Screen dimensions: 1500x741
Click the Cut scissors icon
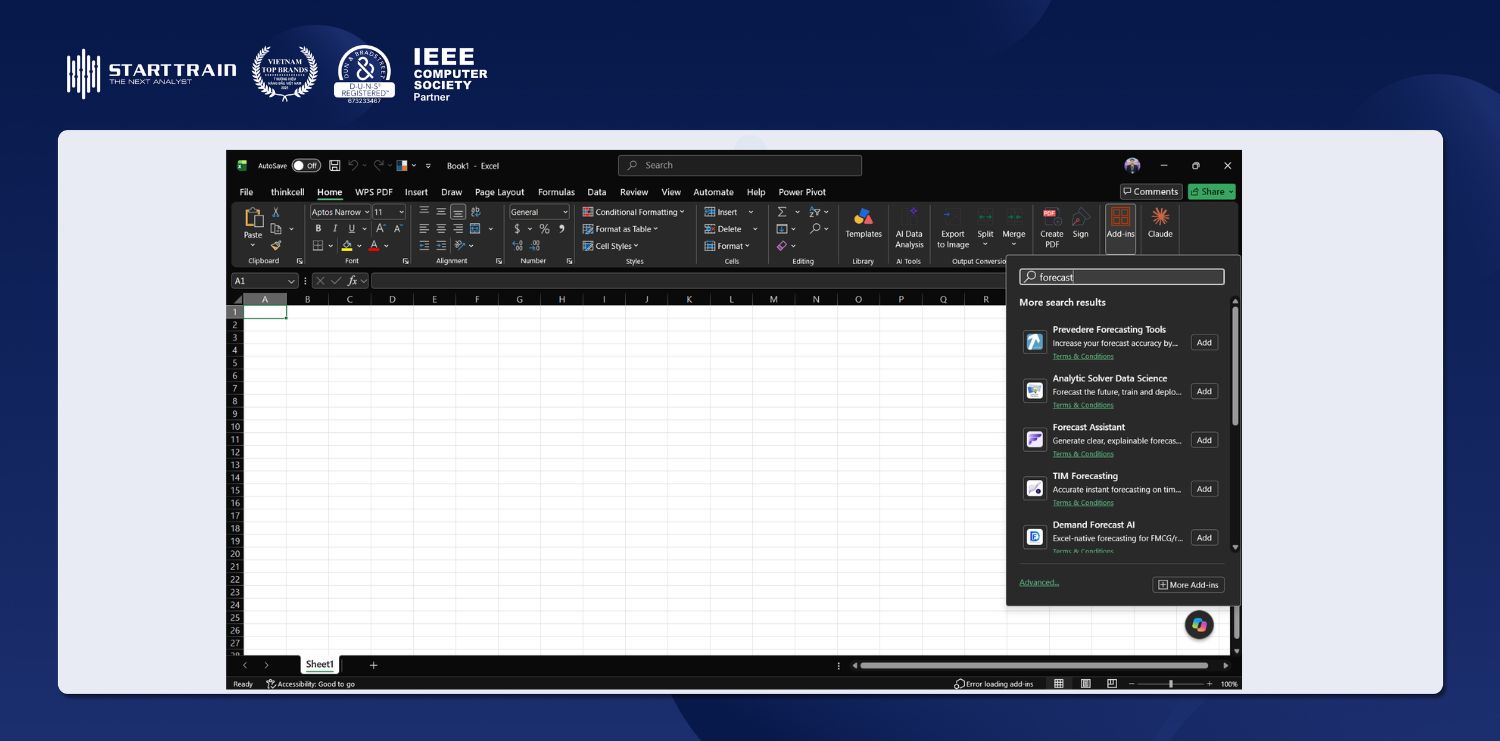[x=276, y=212]
